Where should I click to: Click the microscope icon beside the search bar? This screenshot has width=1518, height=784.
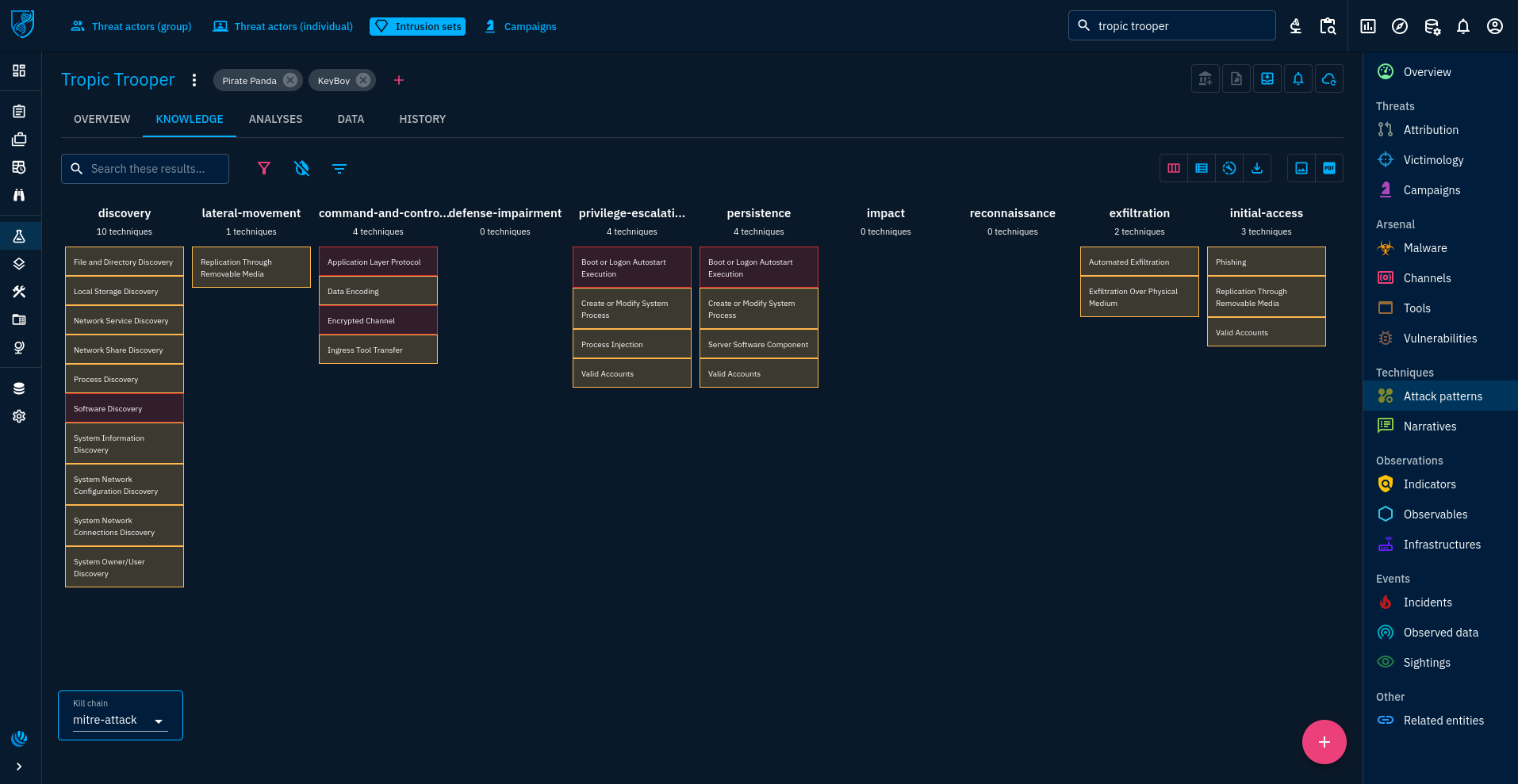[x=1296, y=26]
